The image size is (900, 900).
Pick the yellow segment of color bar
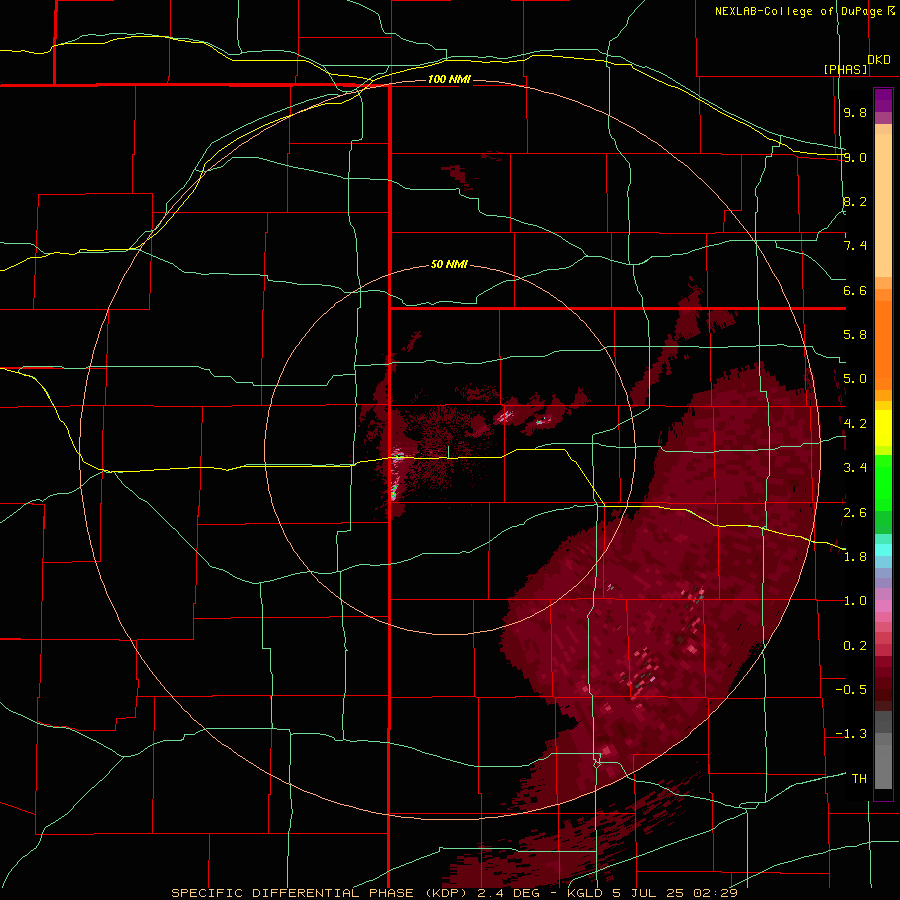883,428
